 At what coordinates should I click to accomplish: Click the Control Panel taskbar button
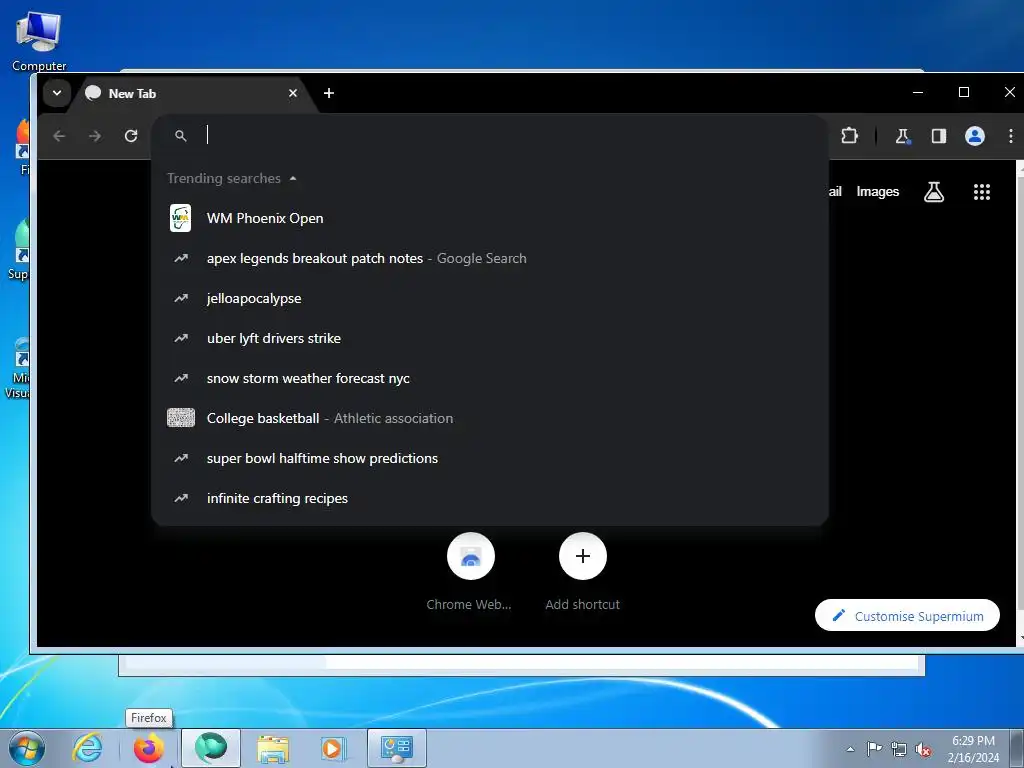click(x=396, y=748)
